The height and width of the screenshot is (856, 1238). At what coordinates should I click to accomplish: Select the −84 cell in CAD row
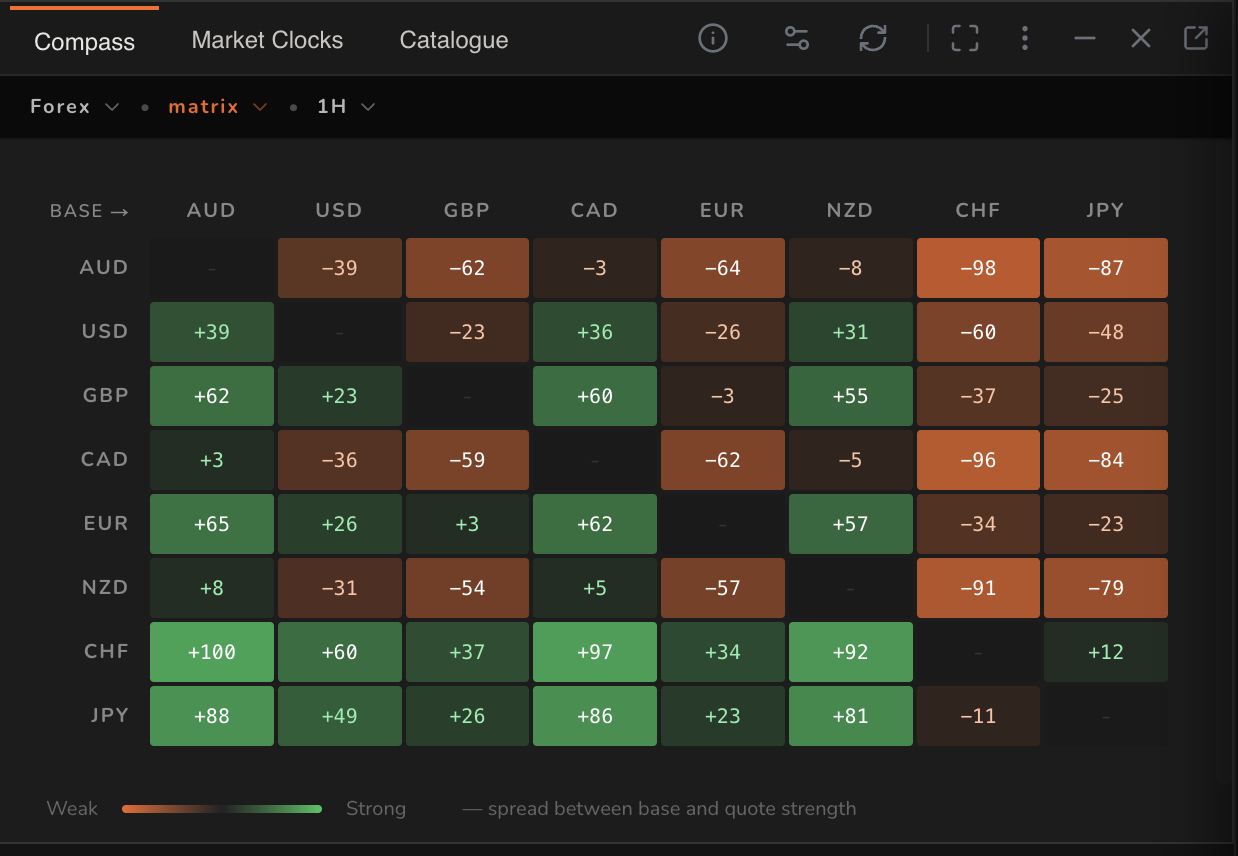pyautogui.click(x=1105, y=460)
